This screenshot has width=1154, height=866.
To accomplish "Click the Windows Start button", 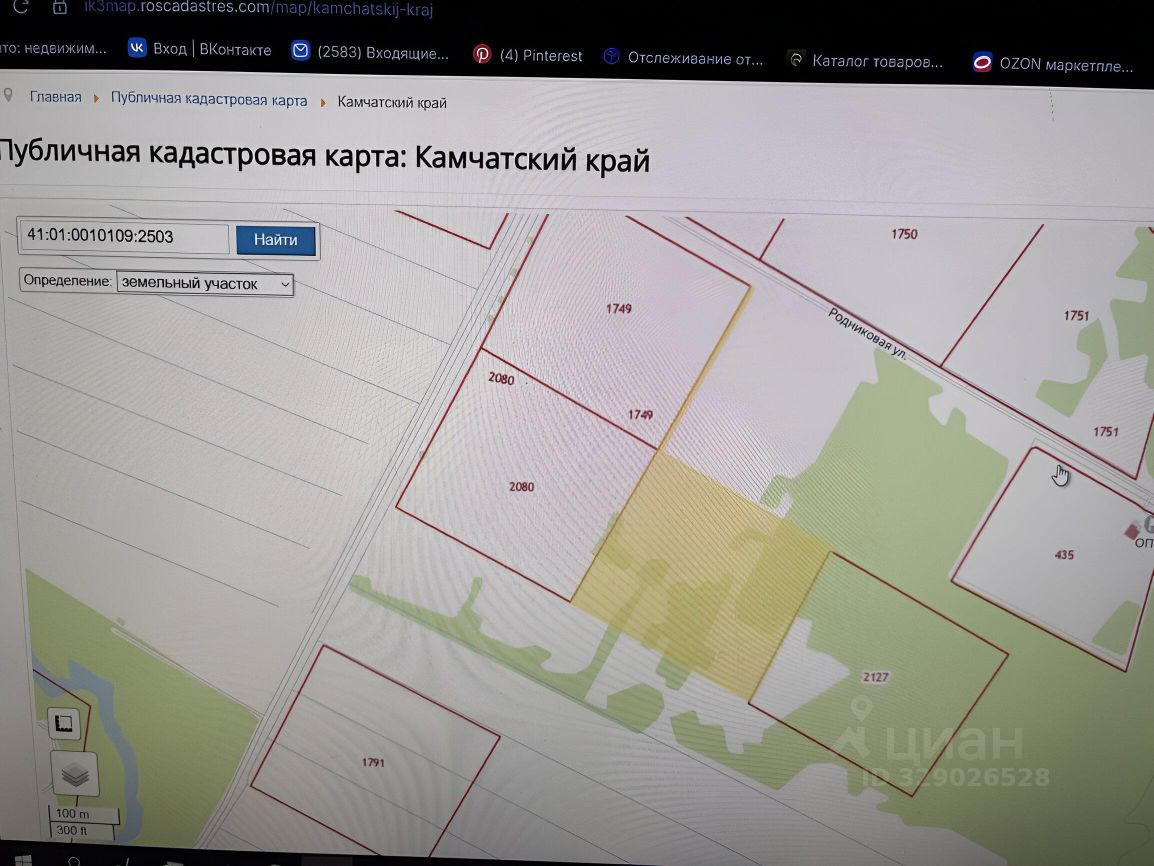I will click(23, 860).
